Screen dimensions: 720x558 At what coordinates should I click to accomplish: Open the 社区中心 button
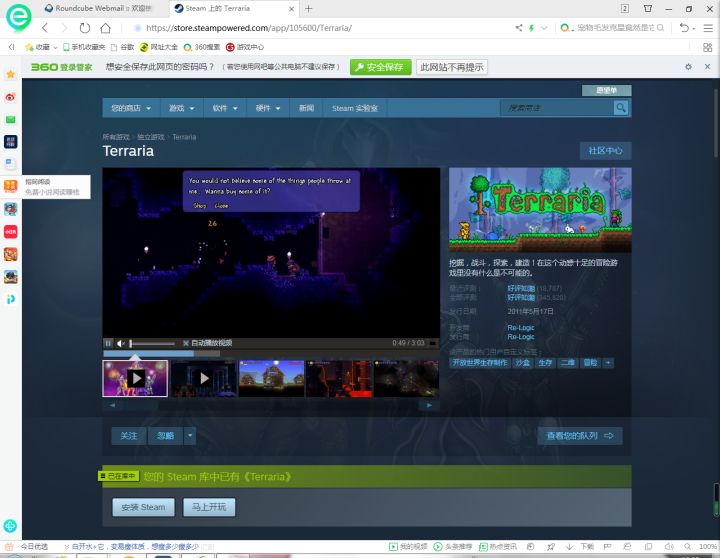pos(606,151)
